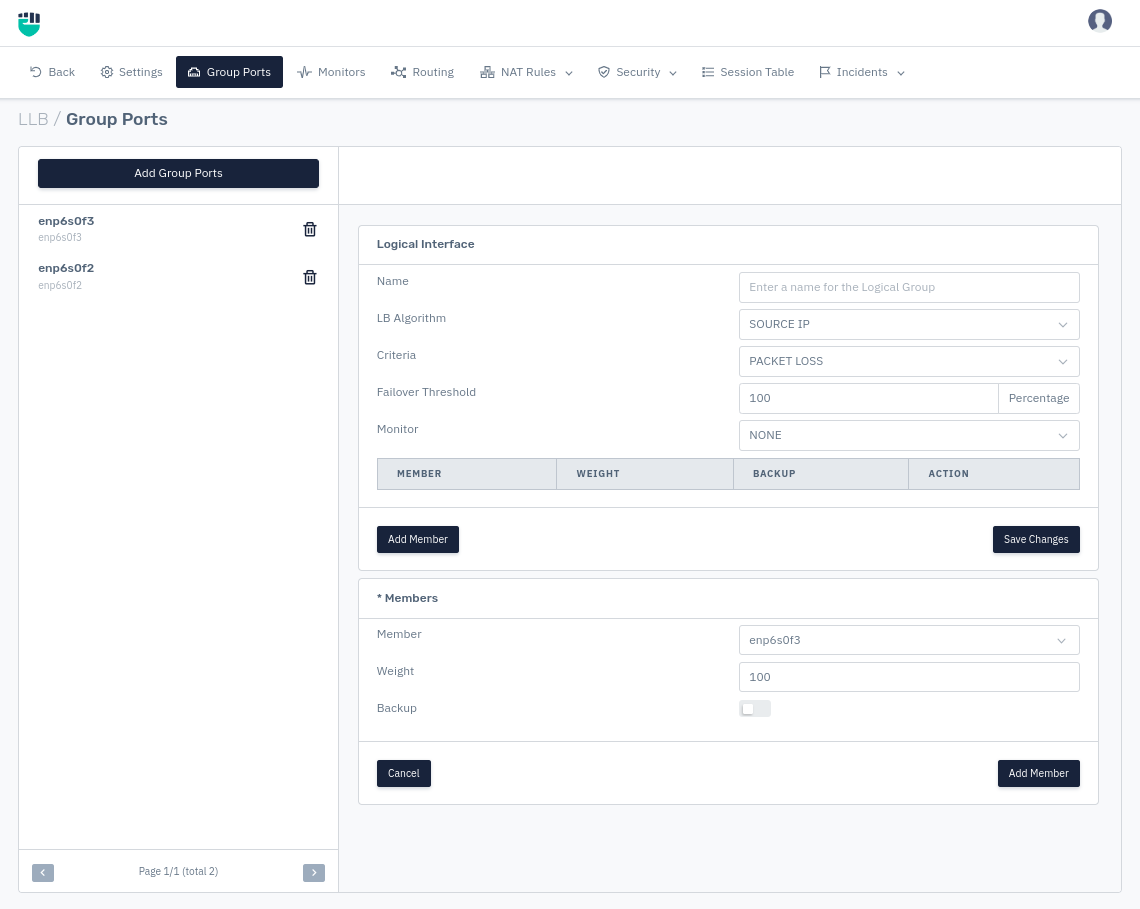Select enp6s0f2 in the group list

point(66,269)
